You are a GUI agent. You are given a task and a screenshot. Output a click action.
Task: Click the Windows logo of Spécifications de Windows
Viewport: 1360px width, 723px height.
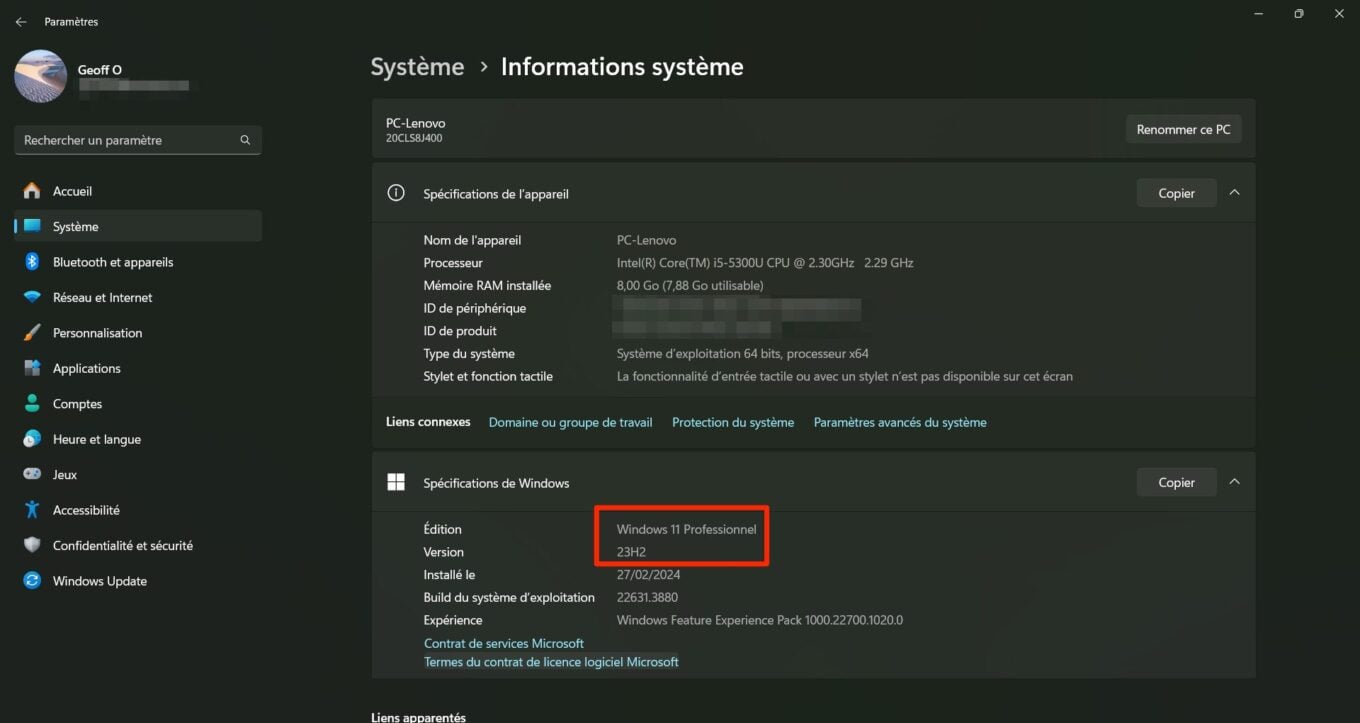pos(396,483)
